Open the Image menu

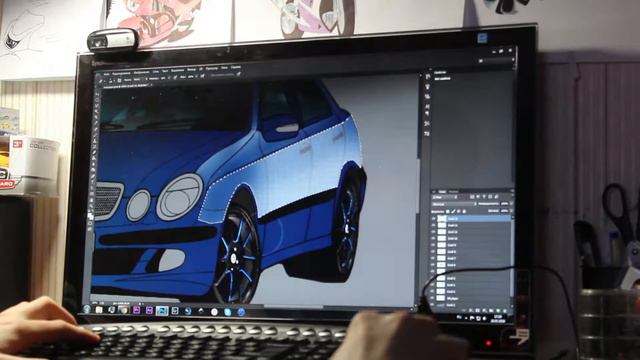[x=142, y=73]
